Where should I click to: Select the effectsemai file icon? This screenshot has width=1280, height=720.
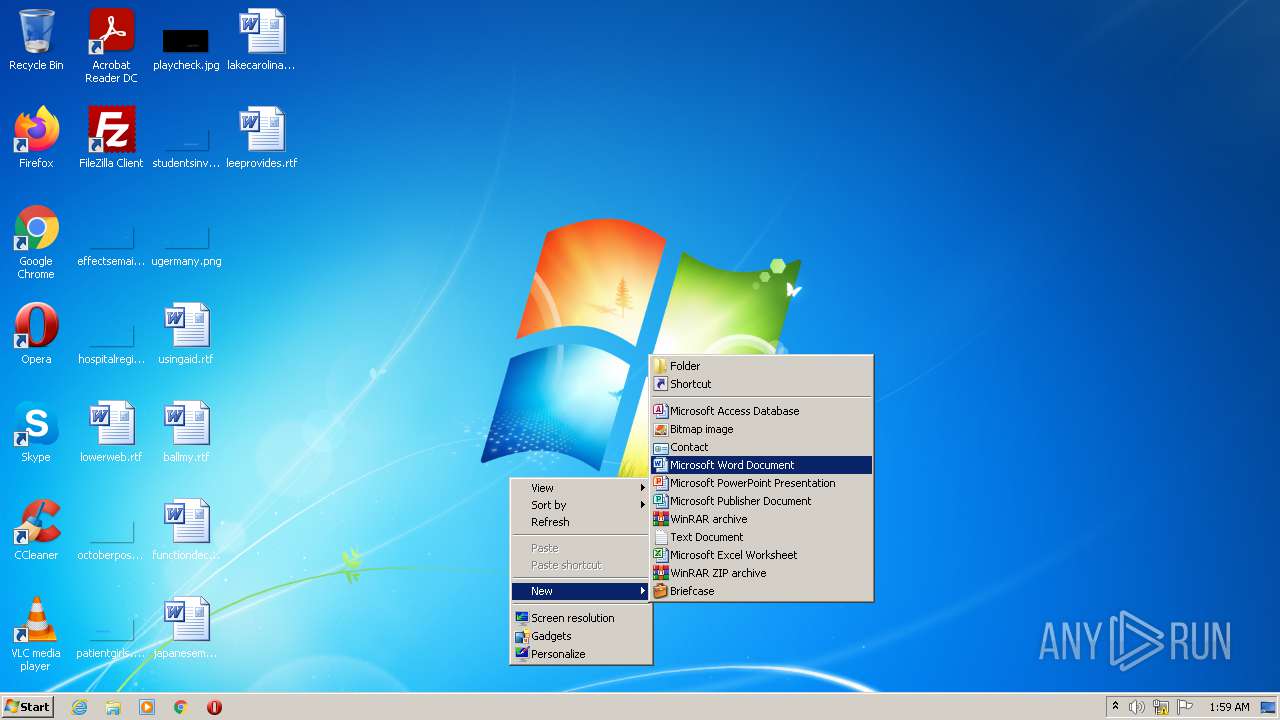click(x=111, y=244)
